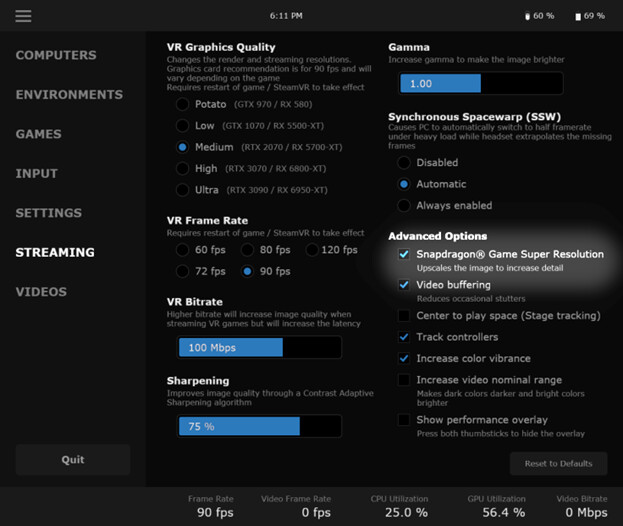Open the VIDEOS section
The width and height of the screenshot is (623, 526).
coord(41,292)
